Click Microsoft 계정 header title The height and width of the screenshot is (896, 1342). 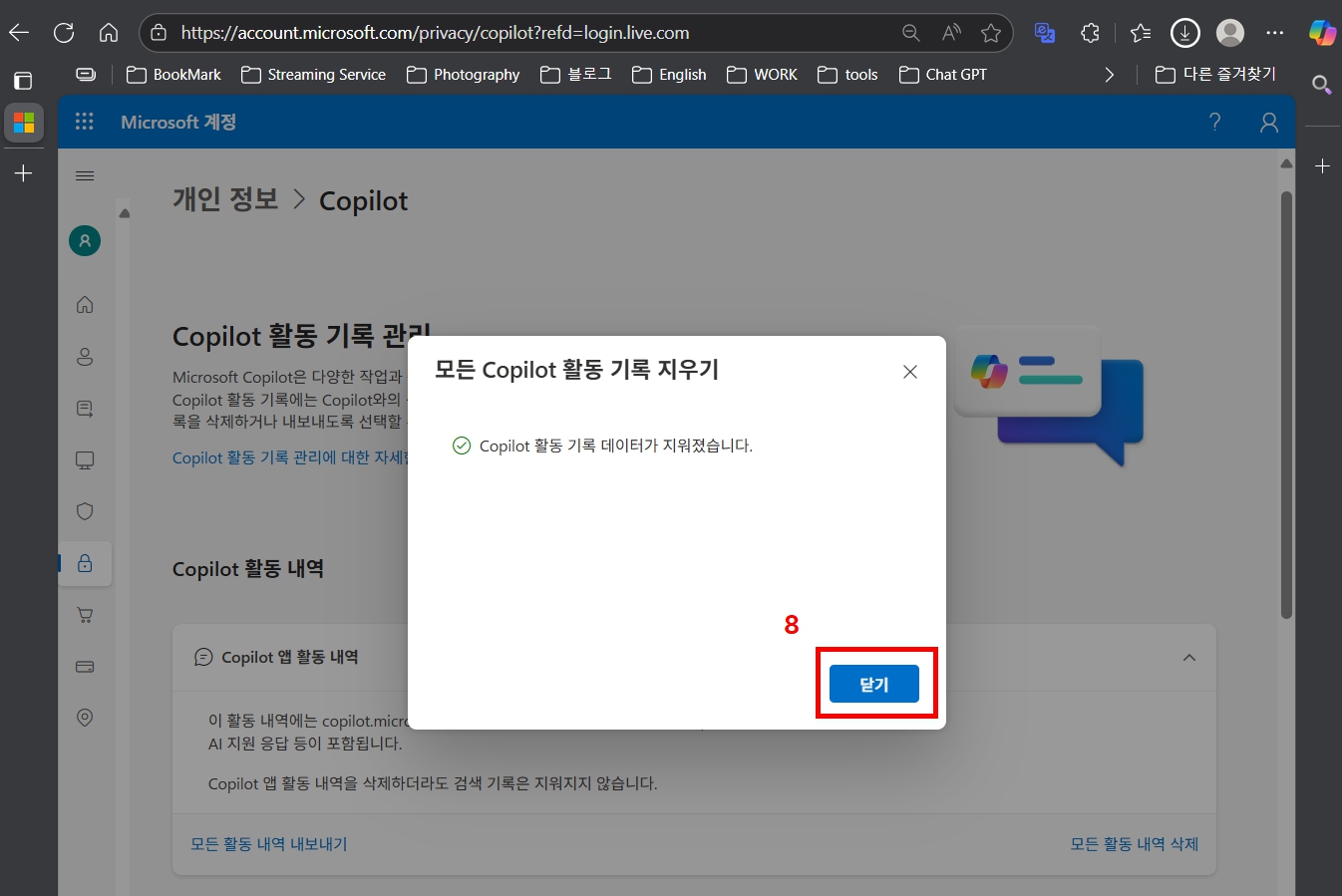(178, 122)
